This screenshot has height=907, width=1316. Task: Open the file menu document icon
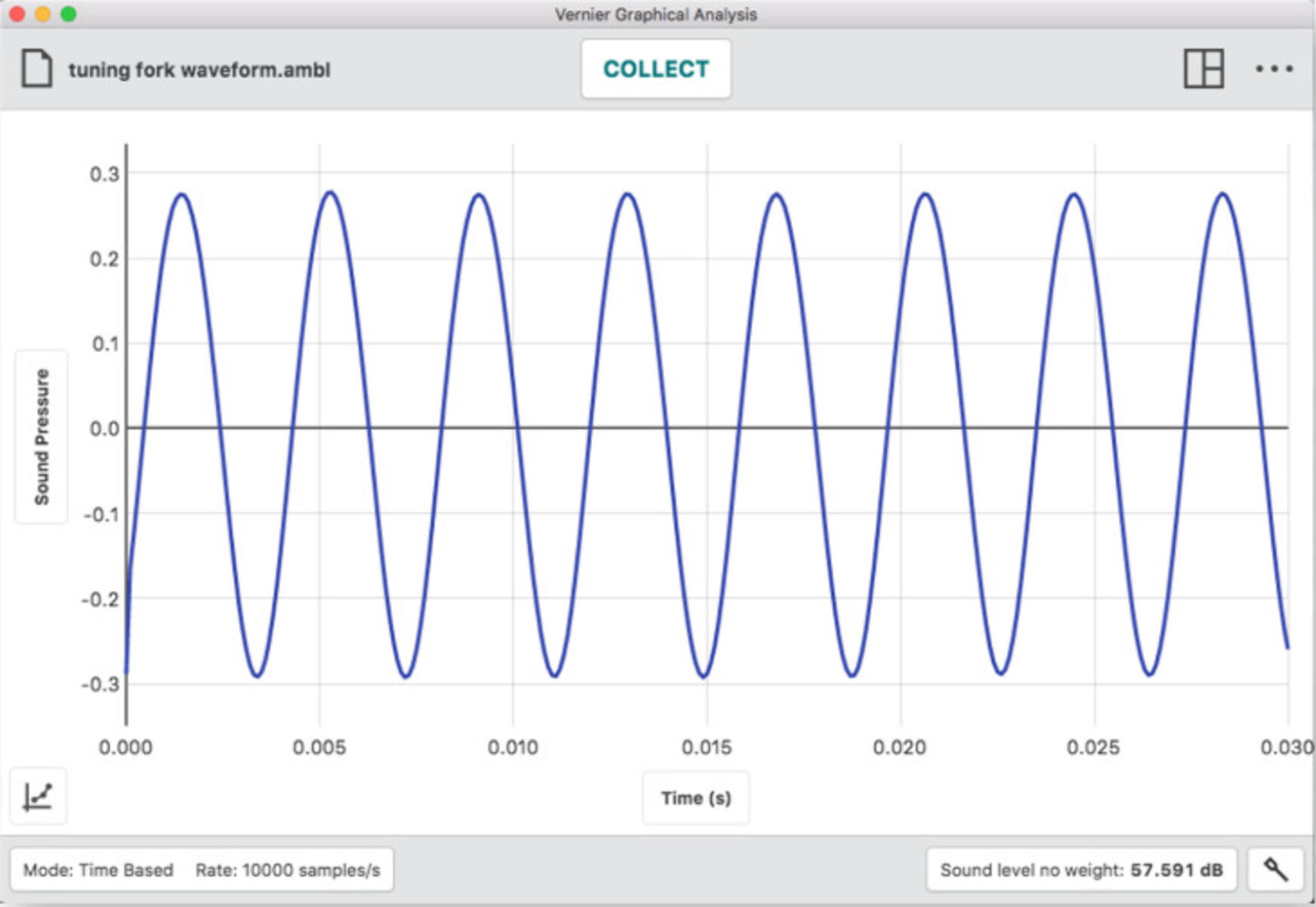pyautogui.click(x=36, y=69)
